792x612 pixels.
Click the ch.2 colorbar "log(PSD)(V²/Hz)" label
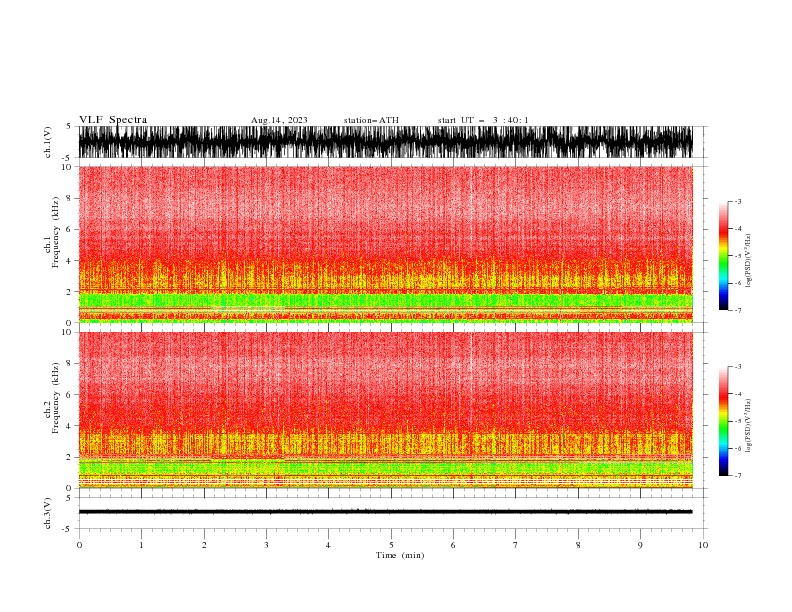click(748, 426)
